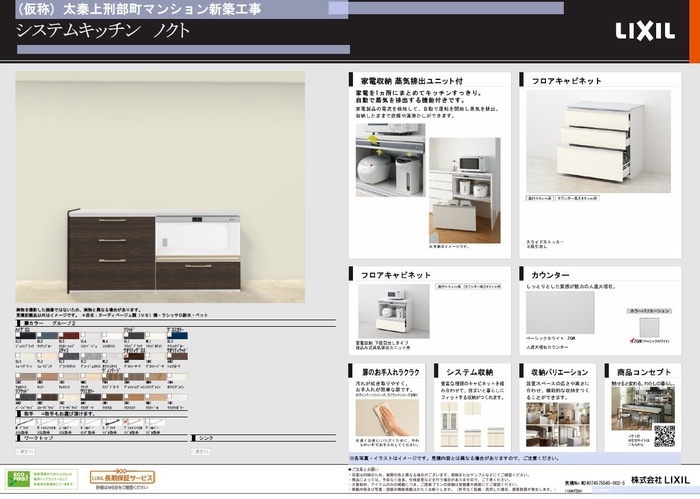Uncheck the red-checked handle option

(x=126, y=421)
